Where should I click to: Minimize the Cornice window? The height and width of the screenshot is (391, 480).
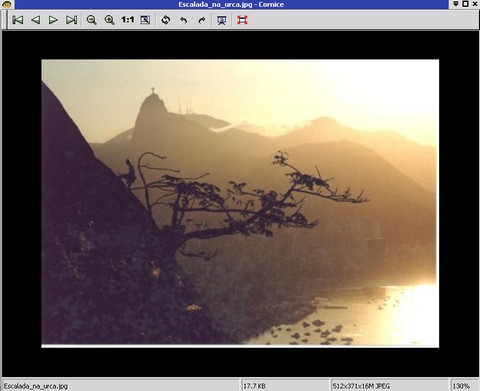(456, 4)
